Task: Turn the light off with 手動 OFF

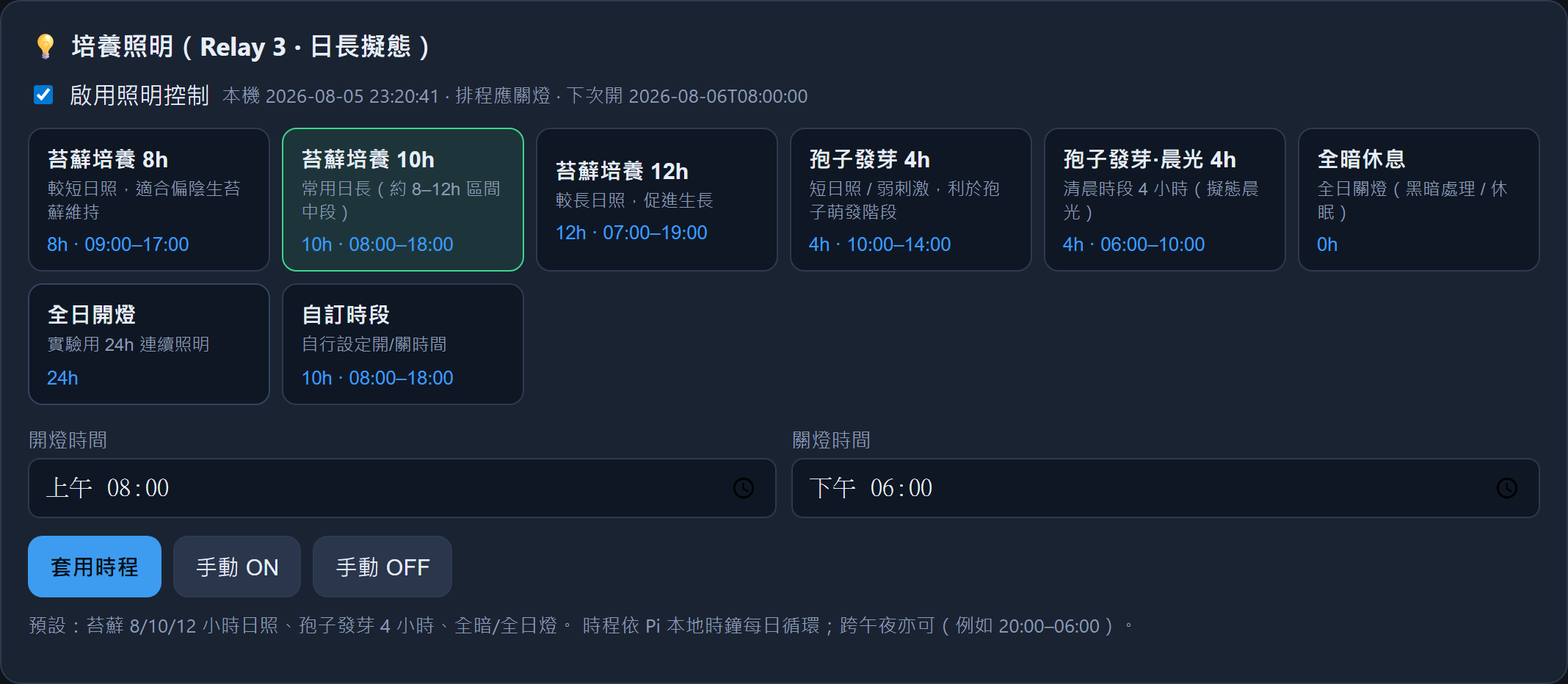Action: [382, 567]
